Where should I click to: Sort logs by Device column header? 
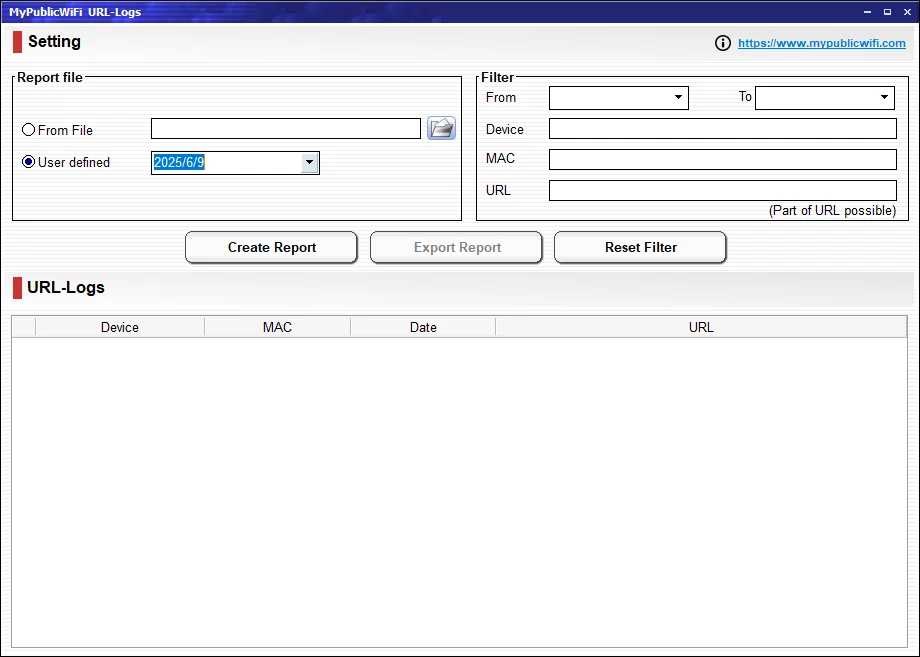pyautogui.click(x=120, y=327)
